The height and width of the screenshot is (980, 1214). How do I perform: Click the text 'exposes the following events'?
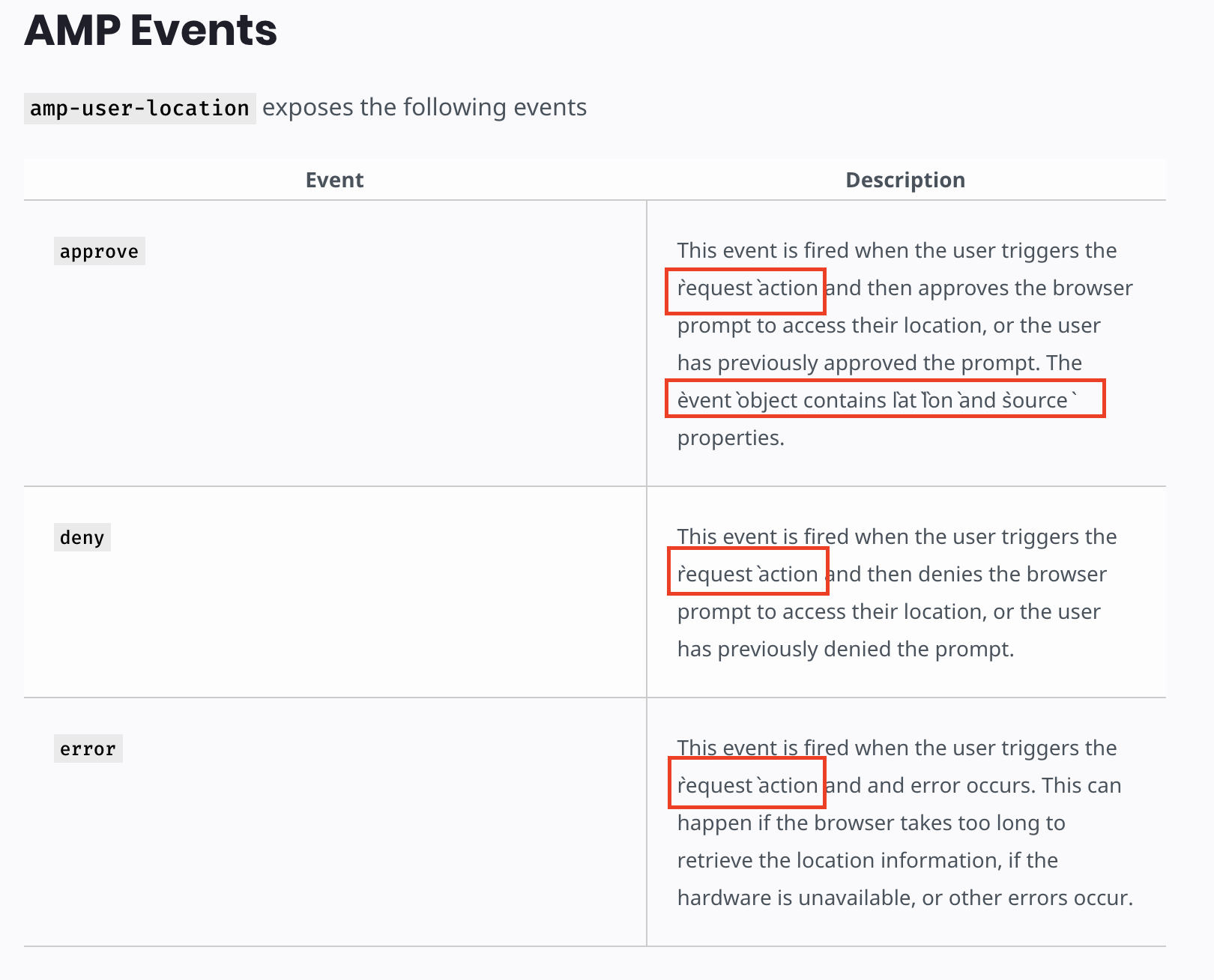pyautogui.click(x=424, y=107)
